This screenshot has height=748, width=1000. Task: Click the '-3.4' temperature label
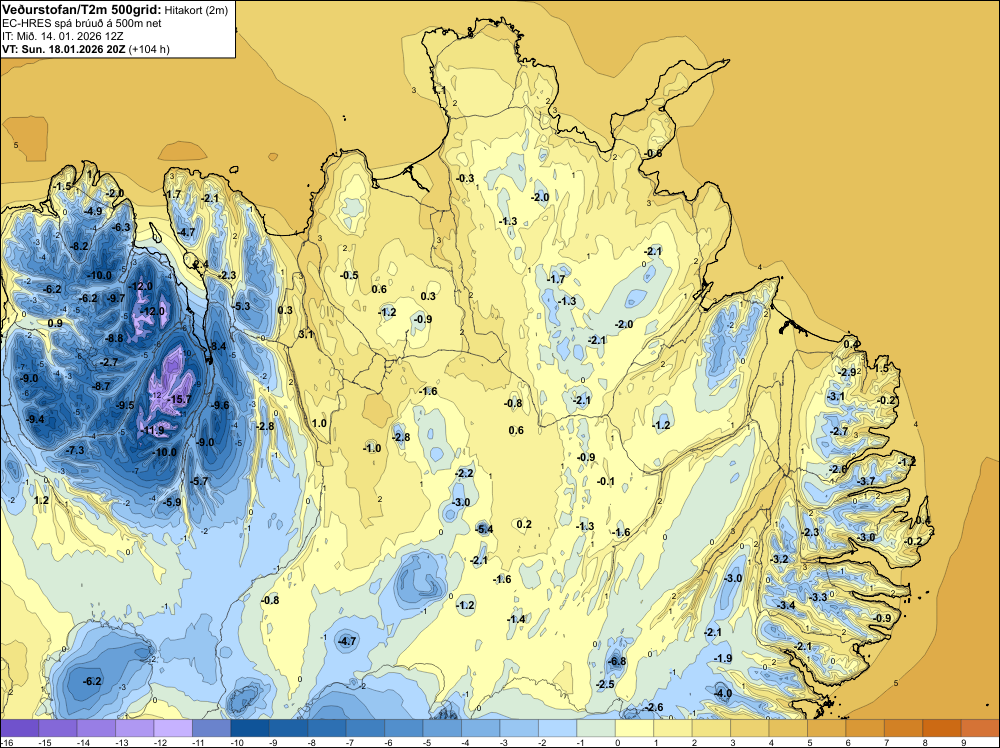(786, 605)
